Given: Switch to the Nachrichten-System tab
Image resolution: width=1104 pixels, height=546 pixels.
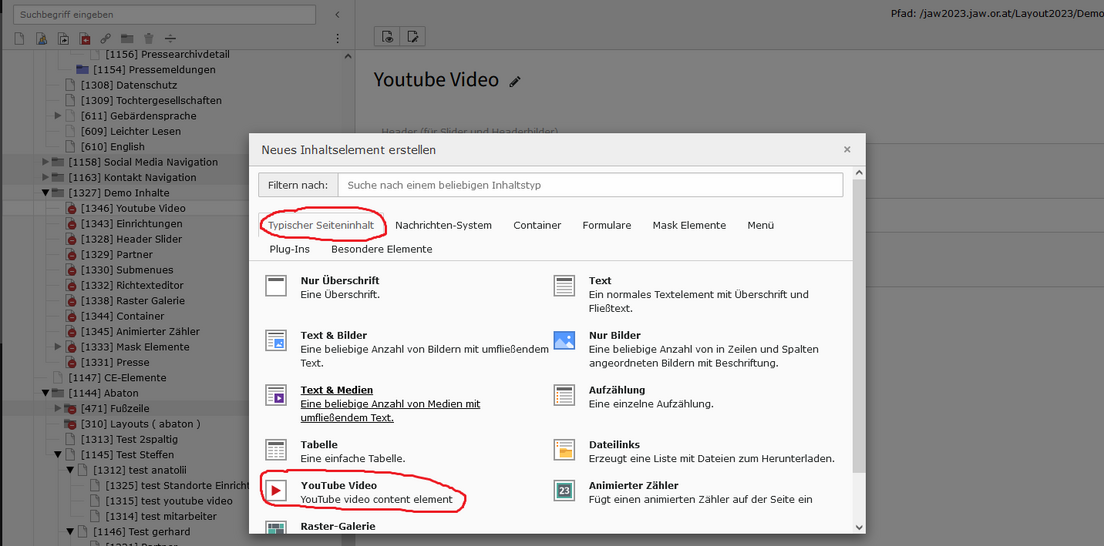Looking at the screenshot, I should [x=444, y=225].
